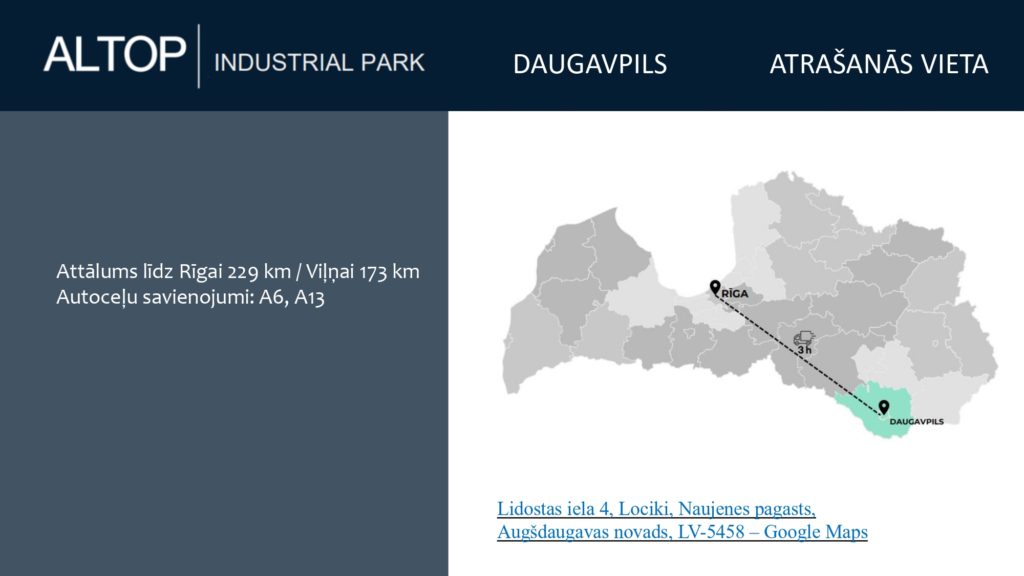The image size is (1024, 576).
Task: Click the "Autoceļu savienojumi: A6, A13" line
Action: [x=190, y=298]
